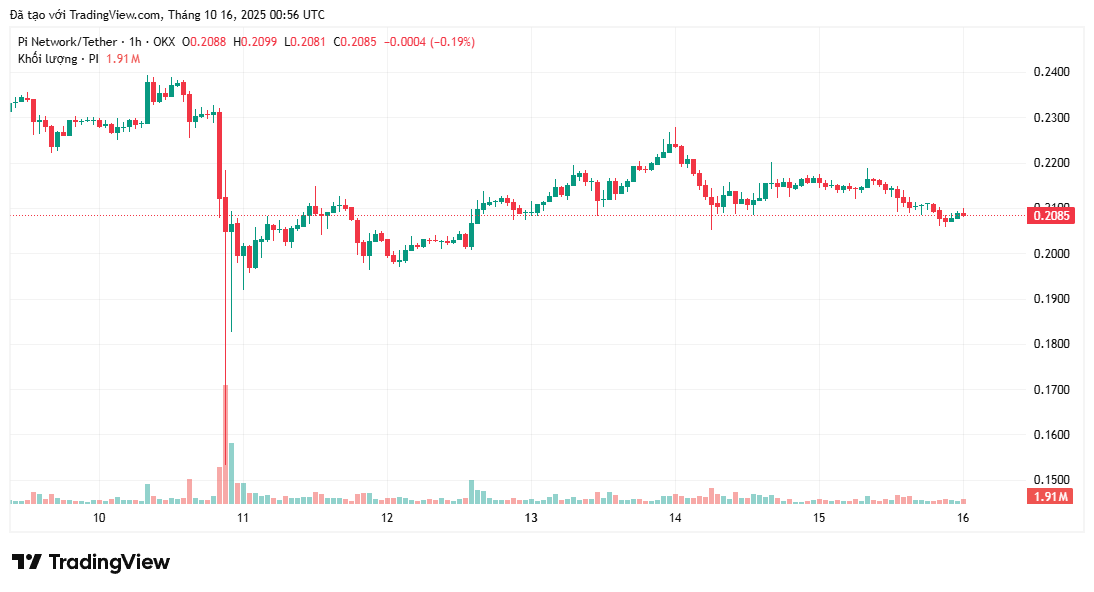Click the 0.2000 price axis label

click(1050, 254)
